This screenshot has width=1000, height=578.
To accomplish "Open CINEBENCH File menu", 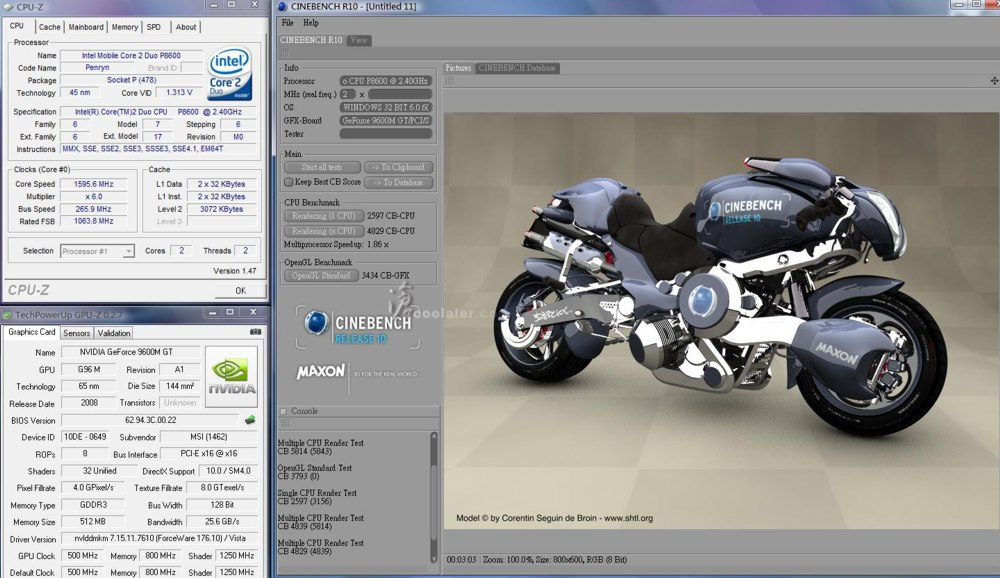I will tap(288, 23).
